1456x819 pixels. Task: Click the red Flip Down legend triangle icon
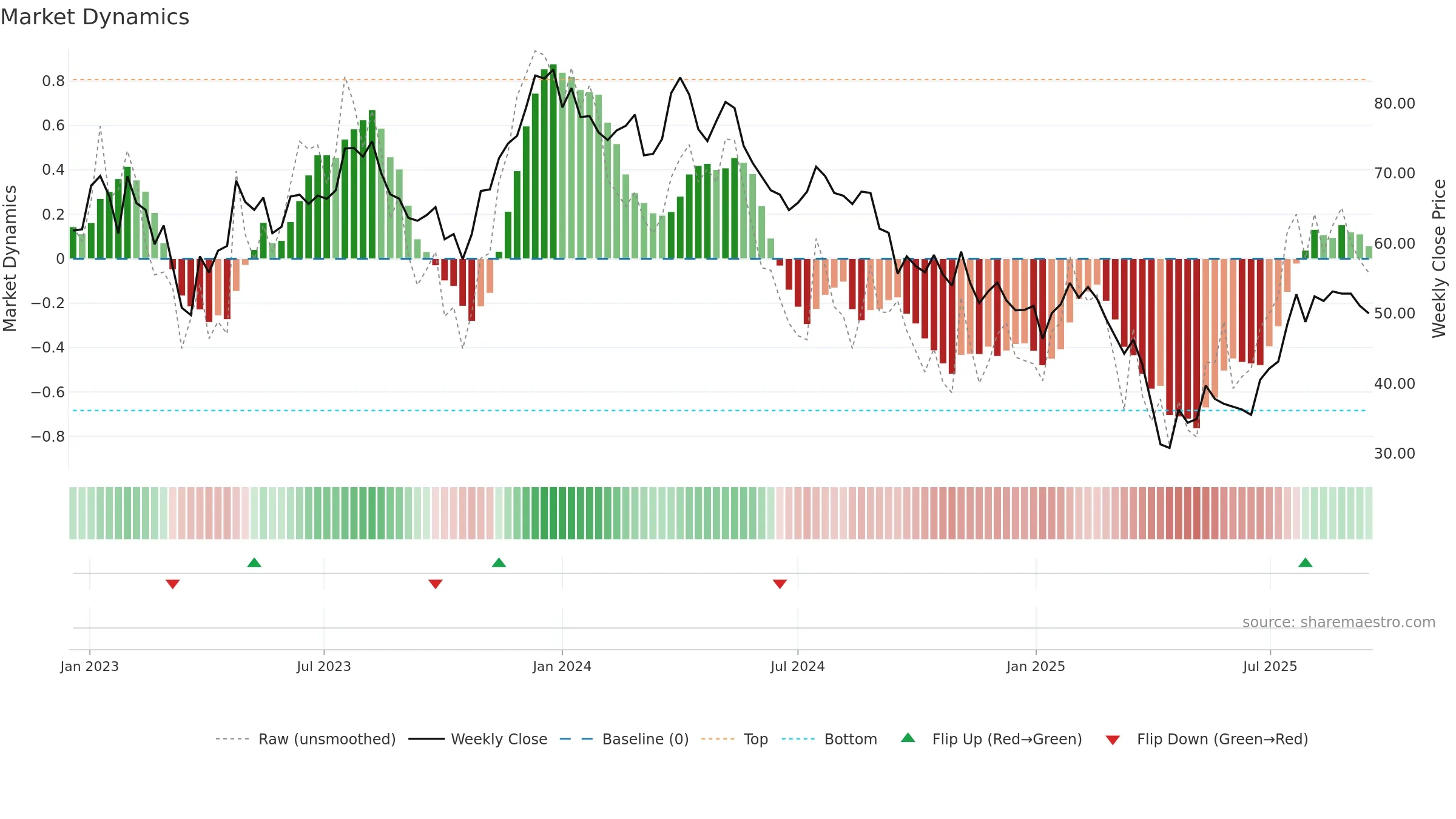click(x=1113, y=741)
